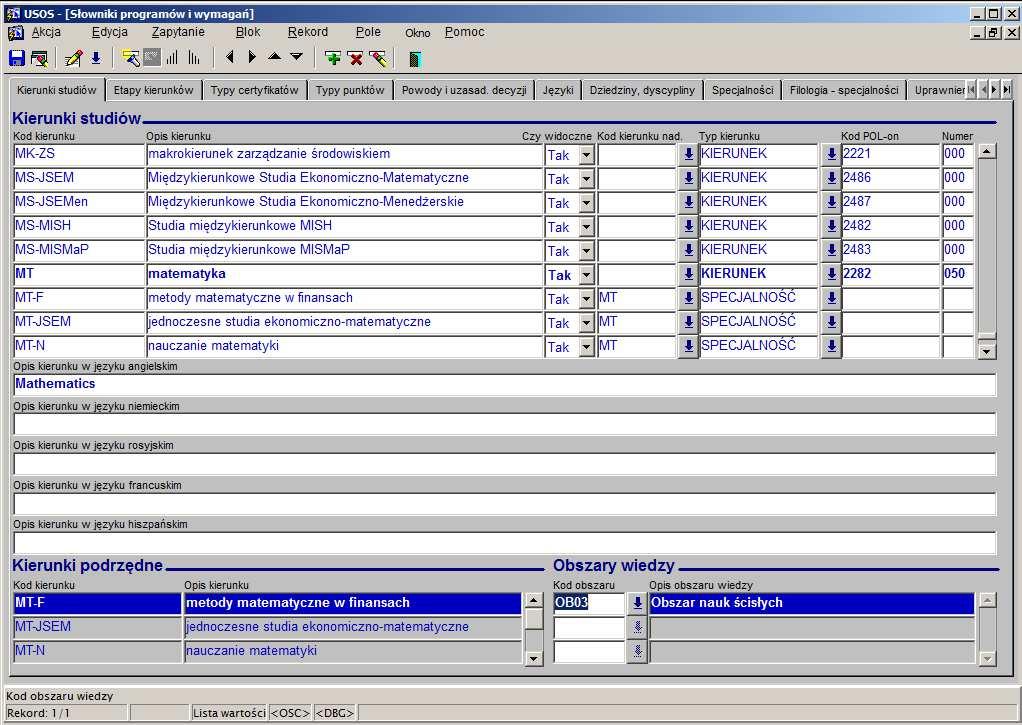Image resolution: width=1022 pixels, height=725 pixels.
Task: Click the blue floppy disk Save icon
Action: click(17, 59)
